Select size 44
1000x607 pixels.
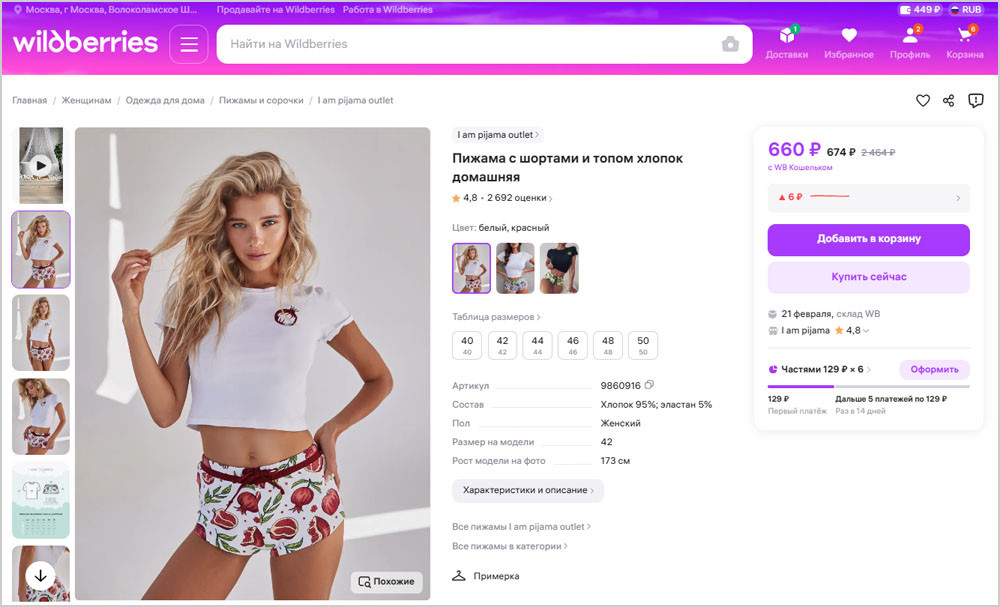pos(538,345)
